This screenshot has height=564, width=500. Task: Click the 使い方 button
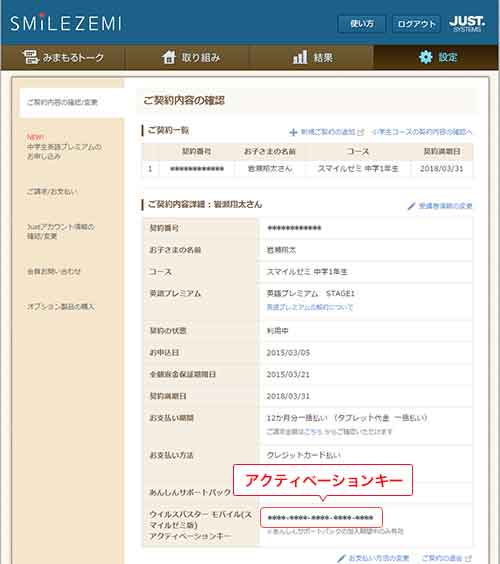362,24
